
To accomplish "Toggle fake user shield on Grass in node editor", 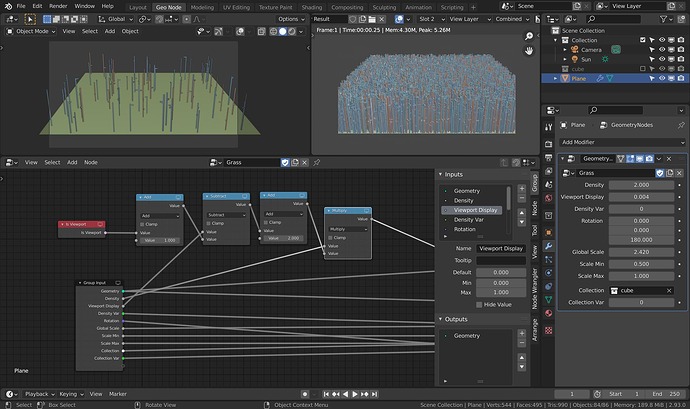I will (x=285, y=162).
